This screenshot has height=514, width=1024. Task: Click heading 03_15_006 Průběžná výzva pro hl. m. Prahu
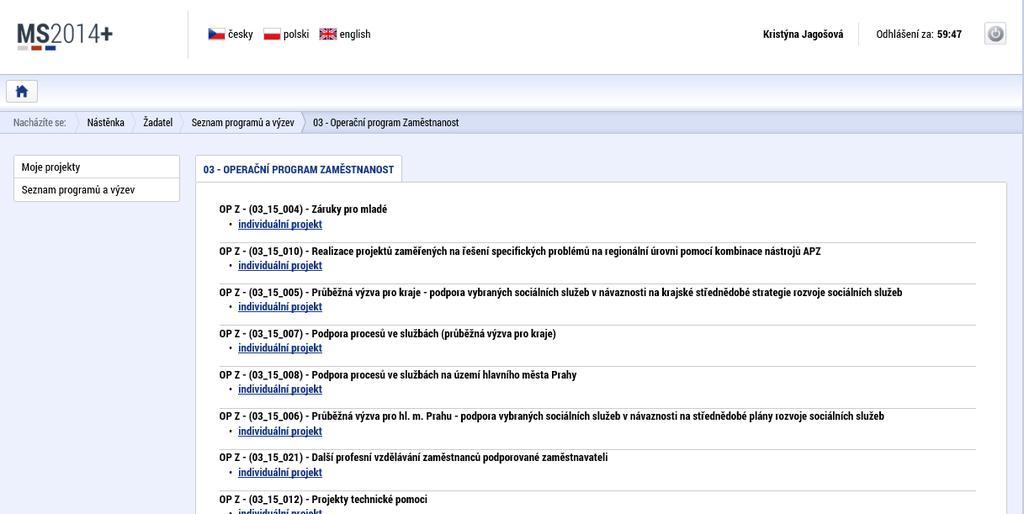coord(552,416)
